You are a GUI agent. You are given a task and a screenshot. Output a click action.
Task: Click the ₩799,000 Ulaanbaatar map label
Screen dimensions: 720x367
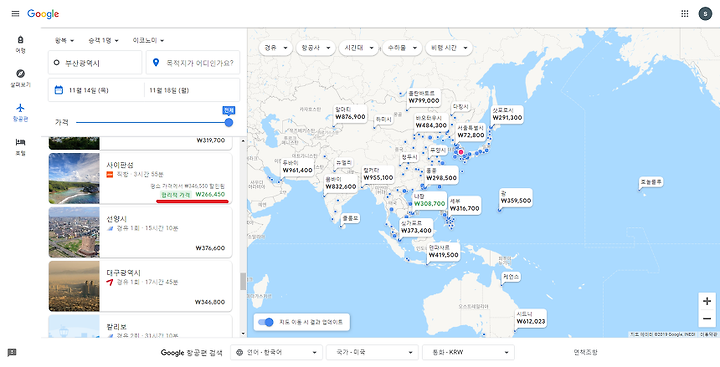[424, 97]
